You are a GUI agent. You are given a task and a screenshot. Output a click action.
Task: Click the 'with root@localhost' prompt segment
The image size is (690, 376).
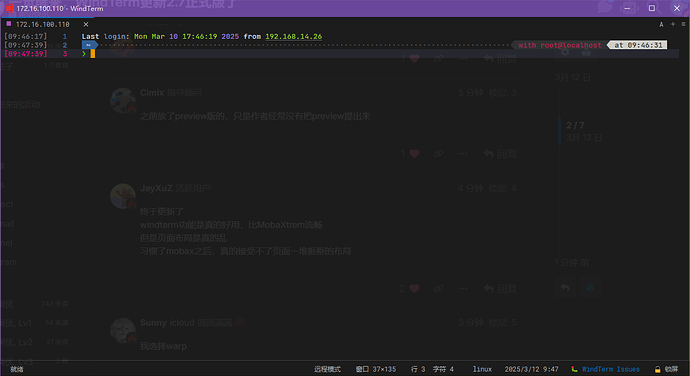coord(559,45)
